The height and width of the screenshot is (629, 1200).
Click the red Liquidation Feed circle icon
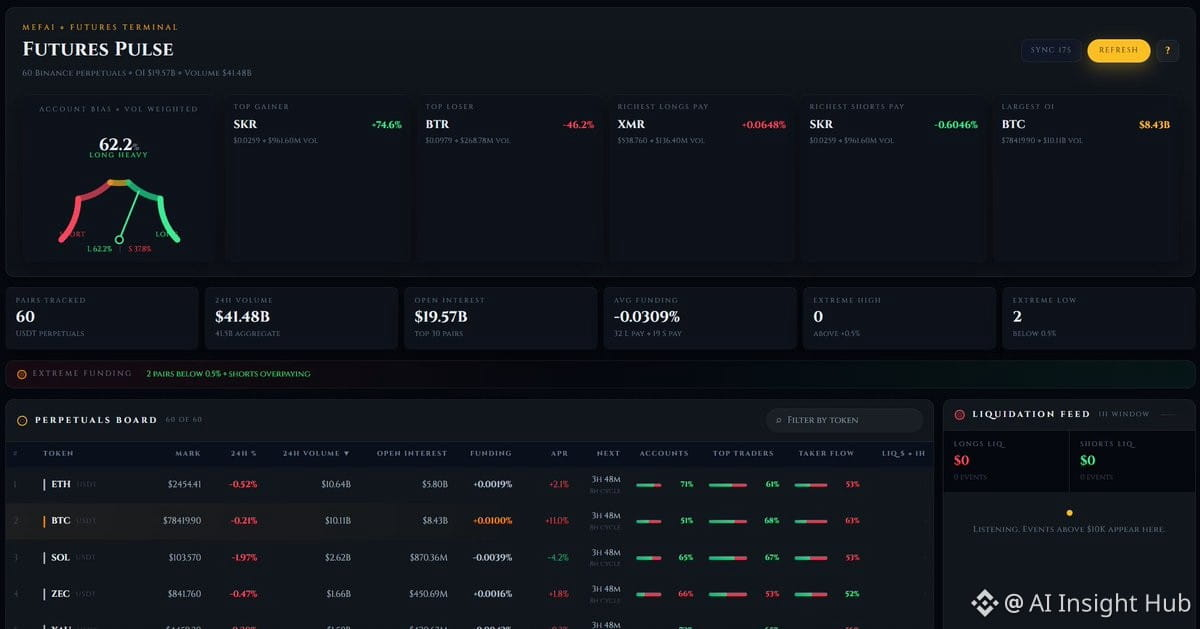960,414
